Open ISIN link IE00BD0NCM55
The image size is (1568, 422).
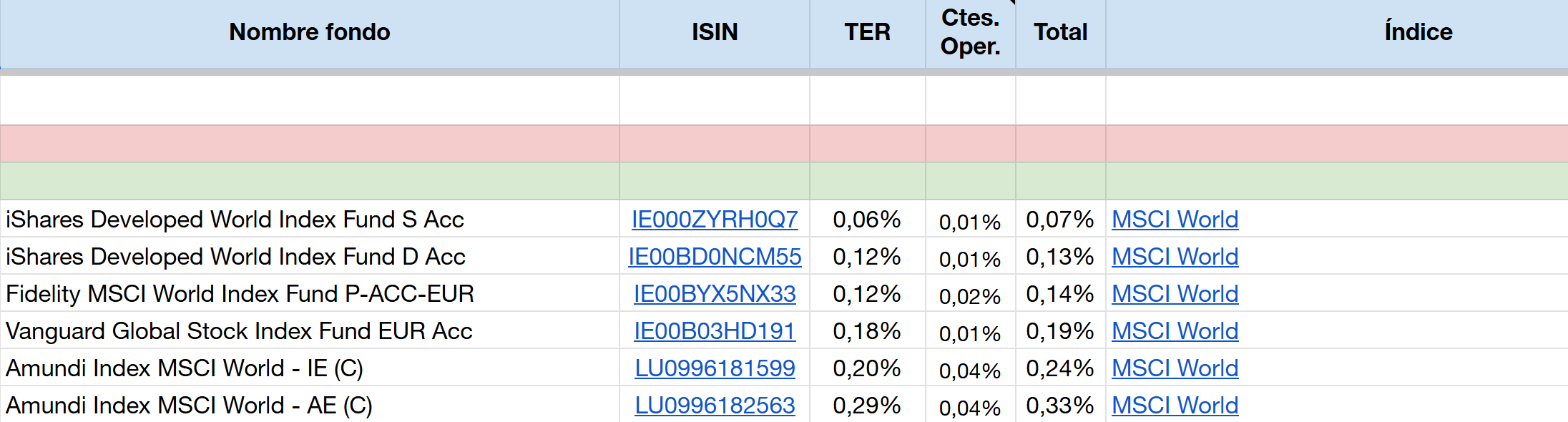click(x=714, y=257)
